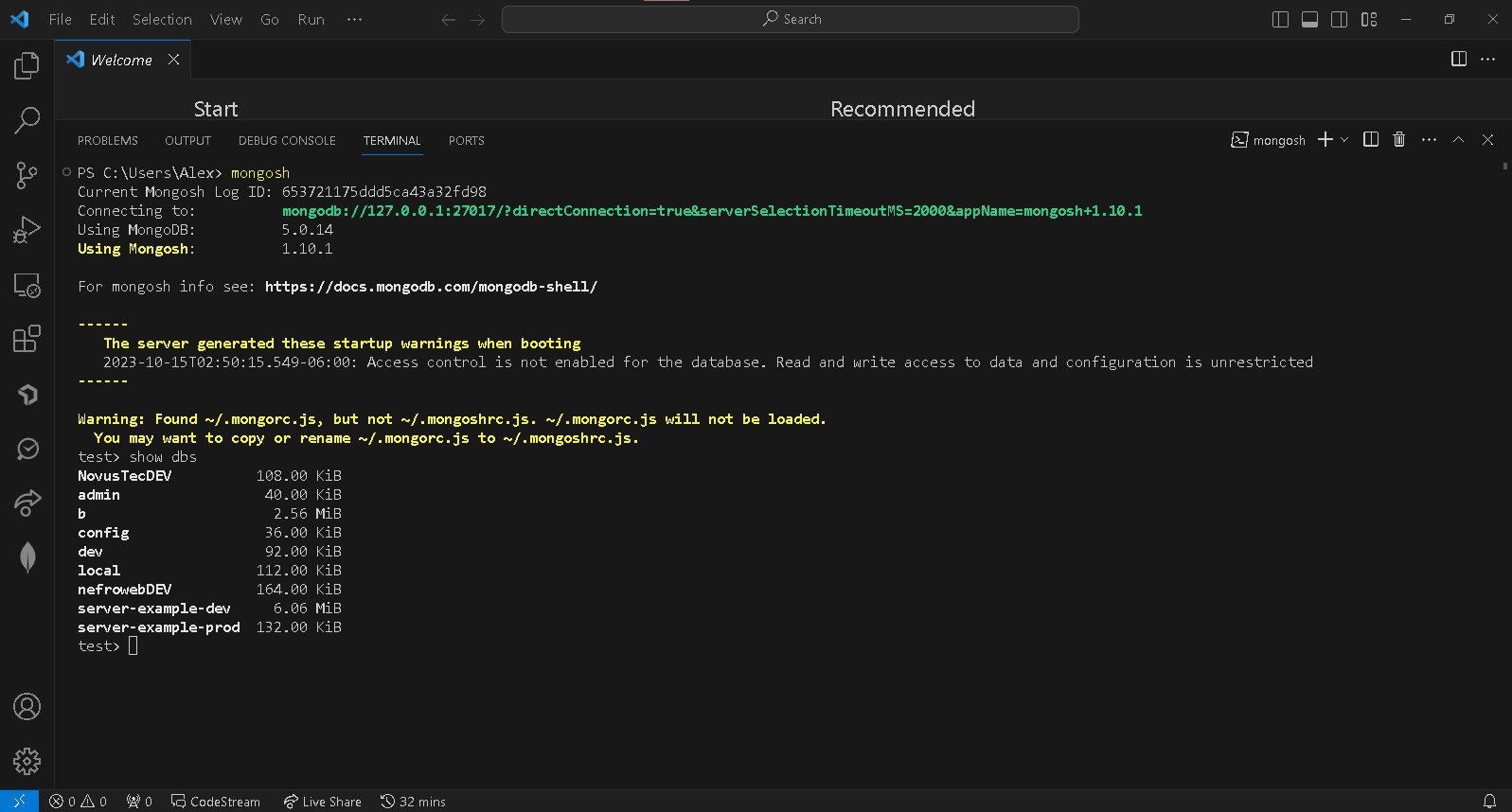Open the Source Control view
The width and height of the screenshot is (1512, 812).
(x=27, y=175)
